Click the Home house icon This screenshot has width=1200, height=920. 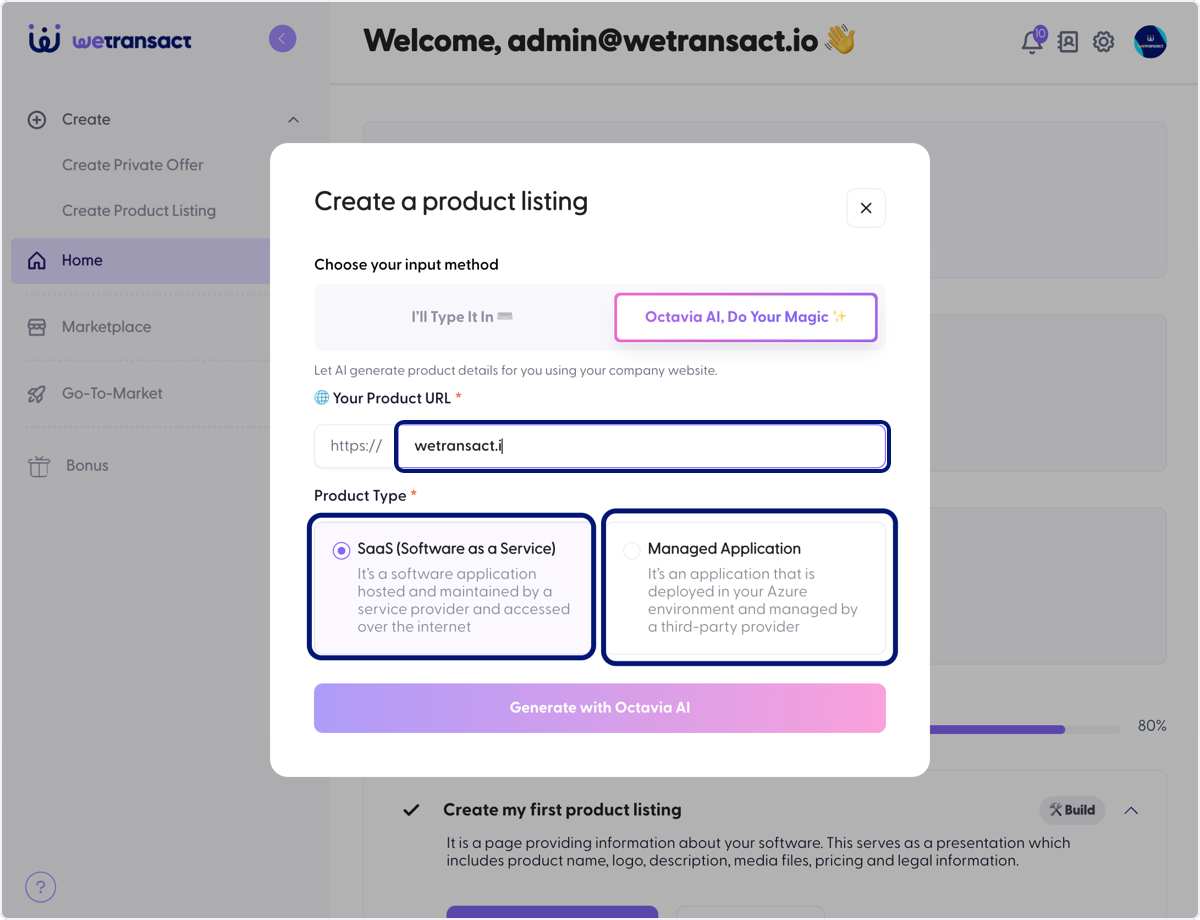click(x=37, y=261)
